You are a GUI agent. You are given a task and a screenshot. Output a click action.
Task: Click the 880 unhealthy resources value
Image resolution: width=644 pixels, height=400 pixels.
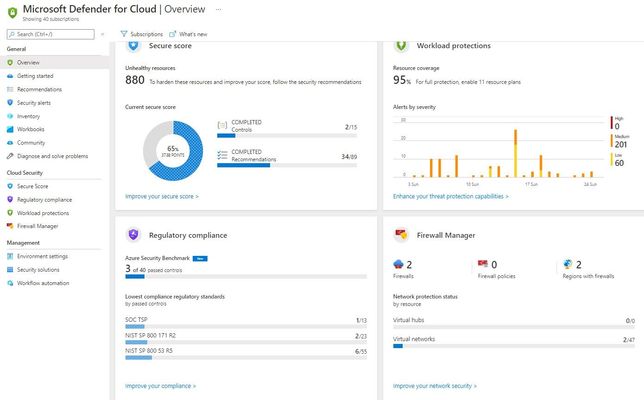point(135,80)
